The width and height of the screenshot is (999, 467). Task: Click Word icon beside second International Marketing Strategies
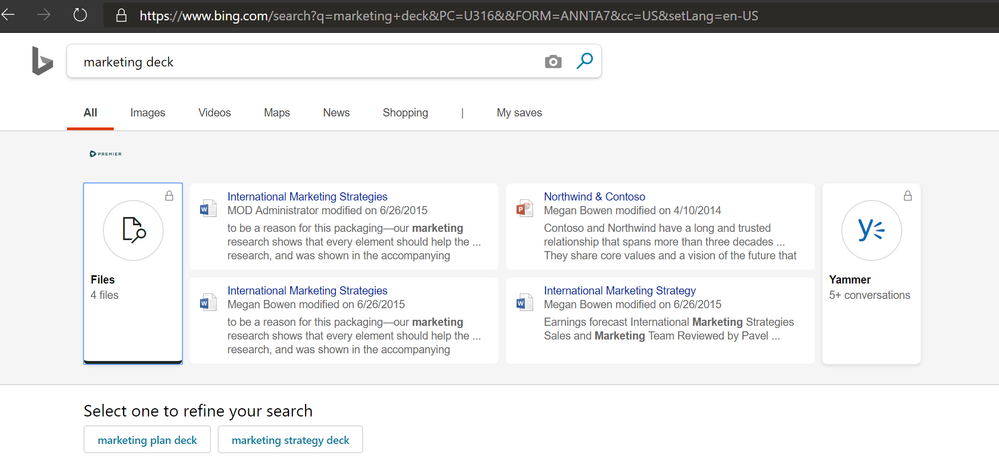[208, 302]
